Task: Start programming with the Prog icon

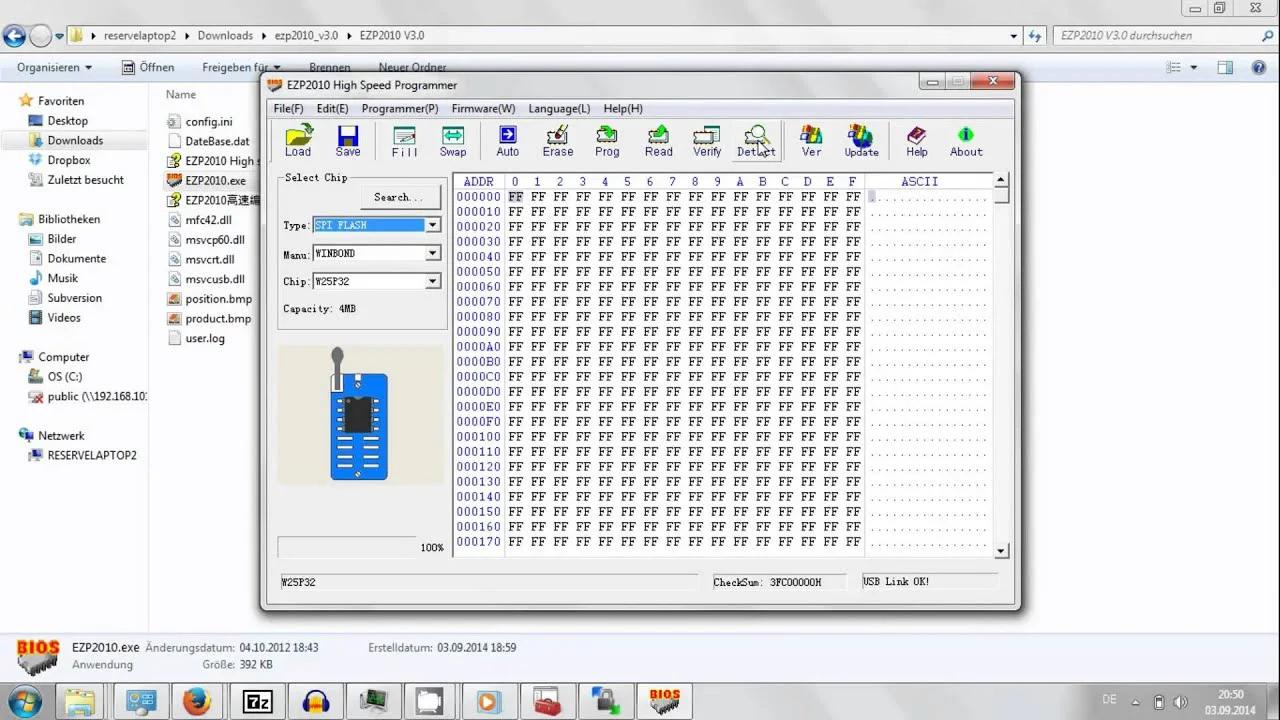Action: tap(607, 140)
